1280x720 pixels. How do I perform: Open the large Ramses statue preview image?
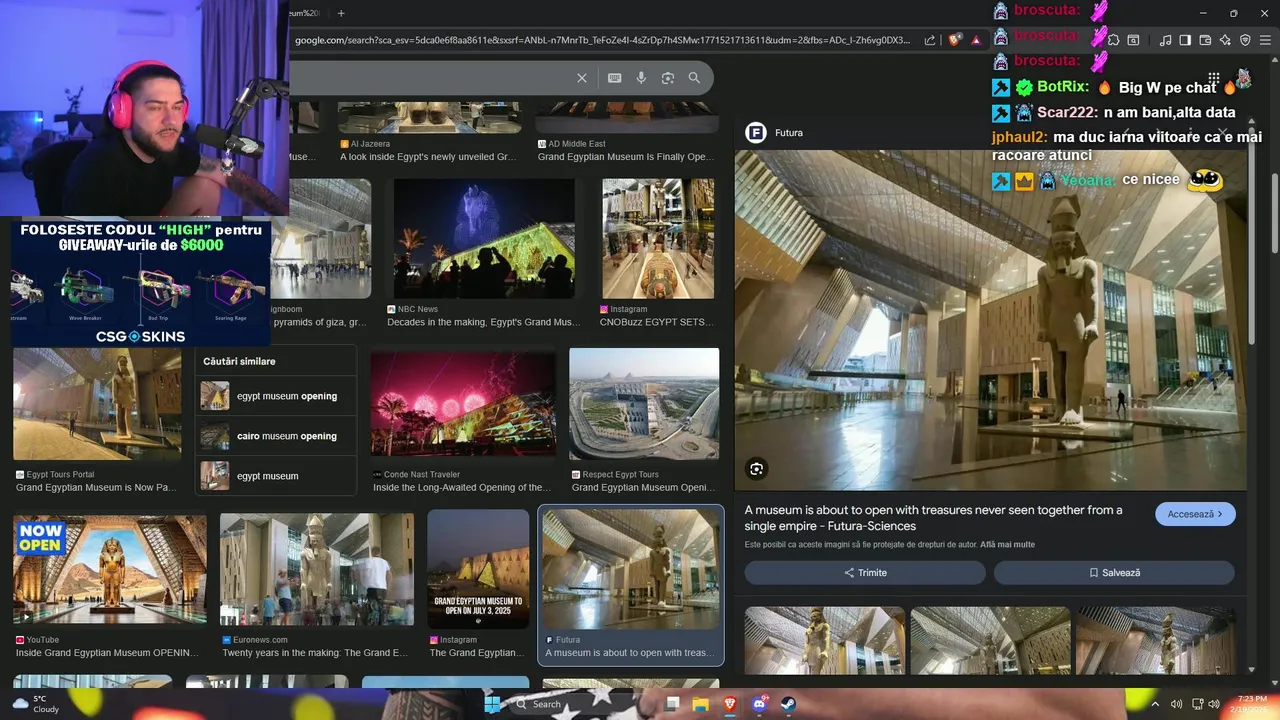pos(991,320)
